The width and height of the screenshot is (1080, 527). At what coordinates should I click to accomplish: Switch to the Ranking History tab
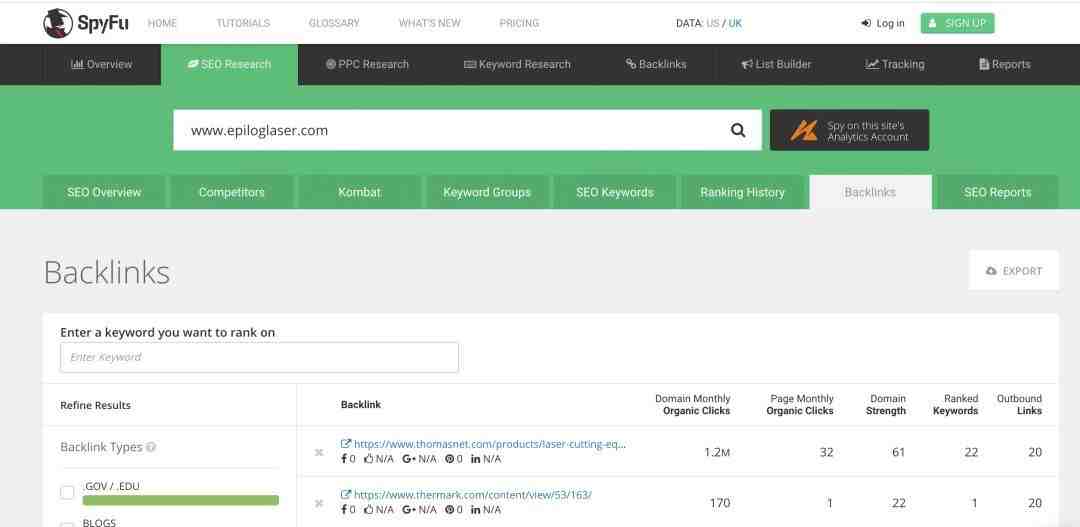point(742,192)
